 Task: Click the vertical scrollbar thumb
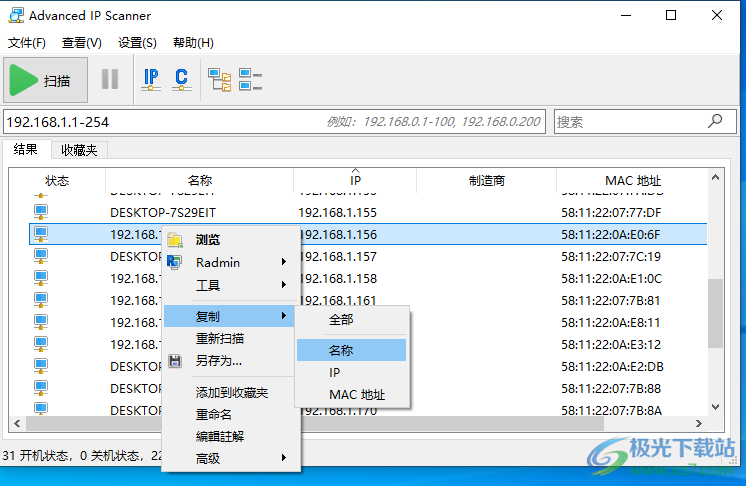pyautogui.click(x=715, y=313)
